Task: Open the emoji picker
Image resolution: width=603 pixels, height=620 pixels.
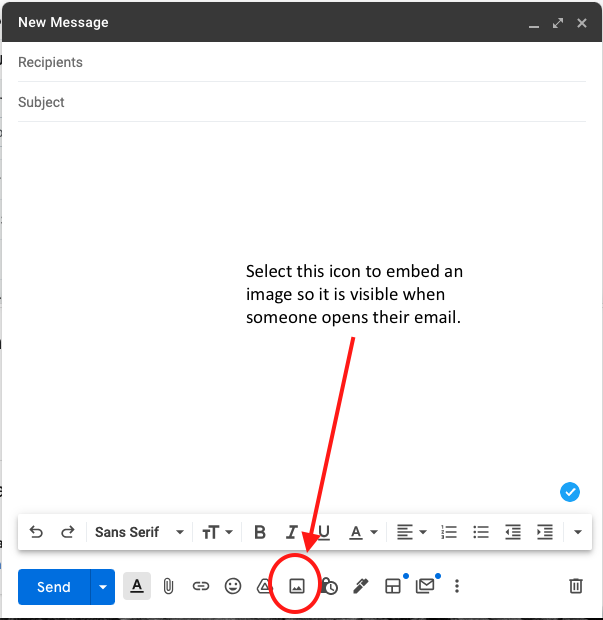Action: pyautogui.click(x=233, y=586)
